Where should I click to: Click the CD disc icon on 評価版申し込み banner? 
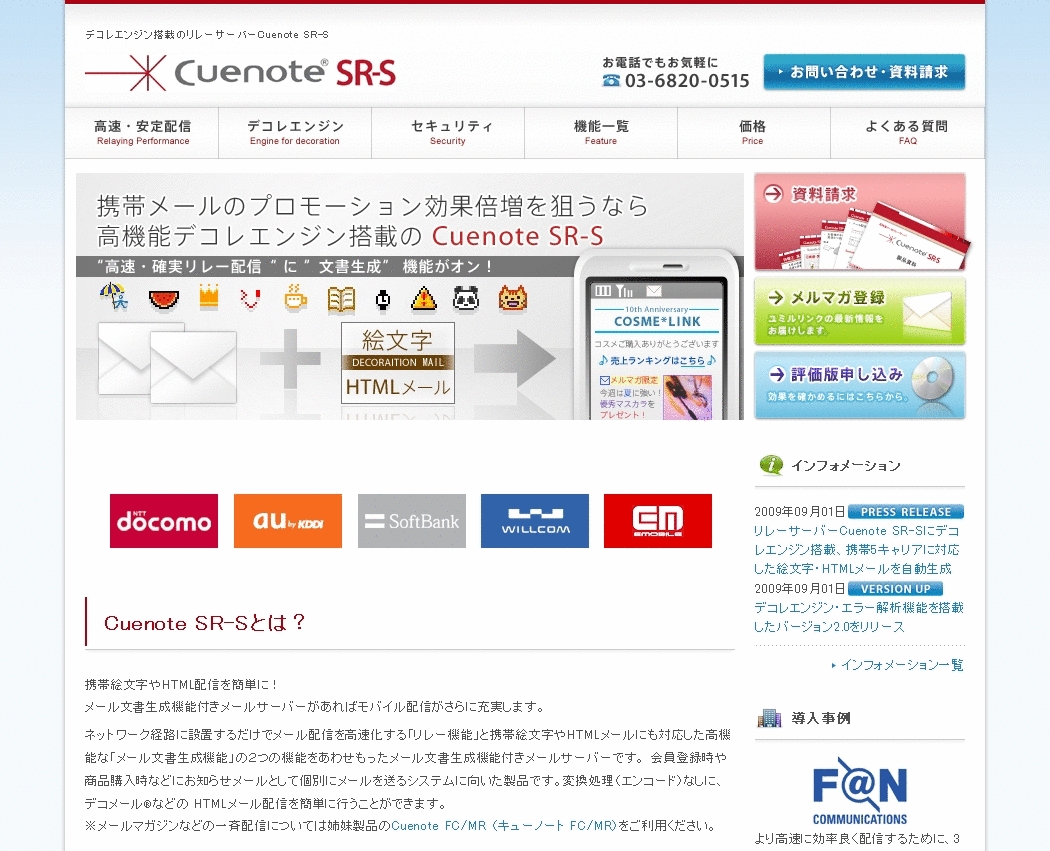(933, 378)
